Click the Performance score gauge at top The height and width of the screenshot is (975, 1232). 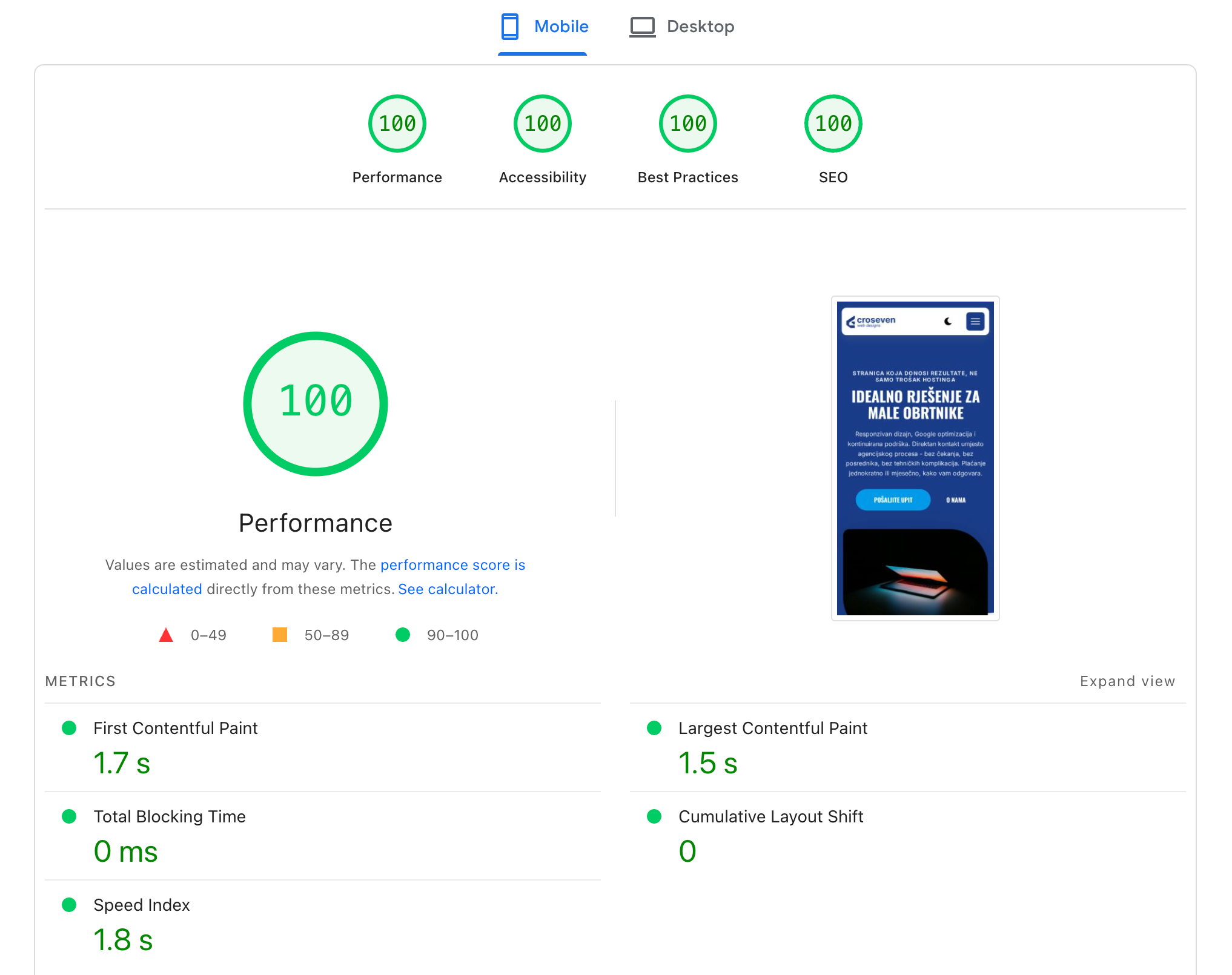pyautogui.click(x=397, y=124)
